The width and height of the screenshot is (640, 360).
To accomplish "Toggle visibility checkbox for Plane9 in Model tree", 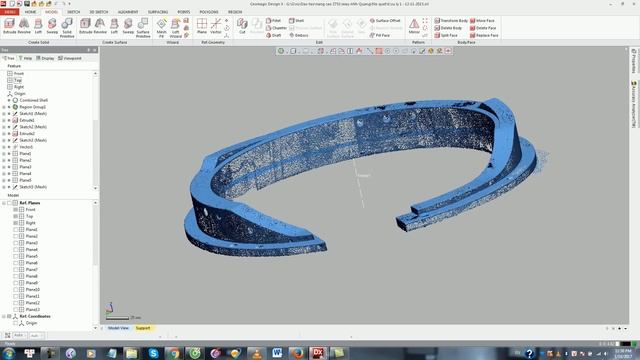I will coord(16,283).
